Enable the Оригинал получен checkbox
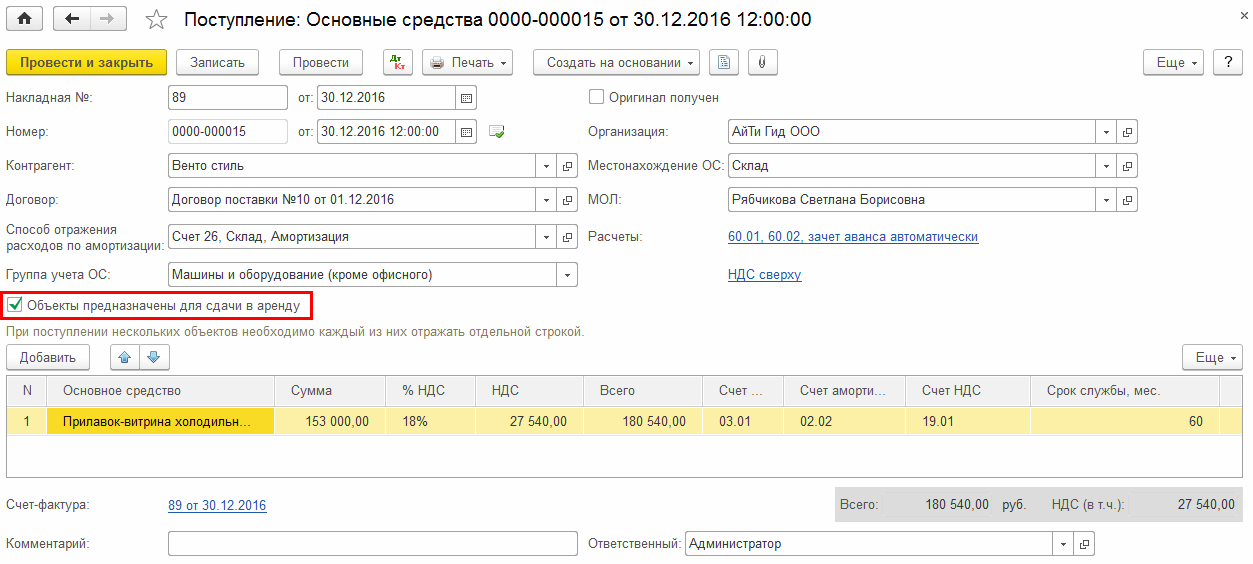The height and width of the screenshot is (564, 1253). [597, 98]
